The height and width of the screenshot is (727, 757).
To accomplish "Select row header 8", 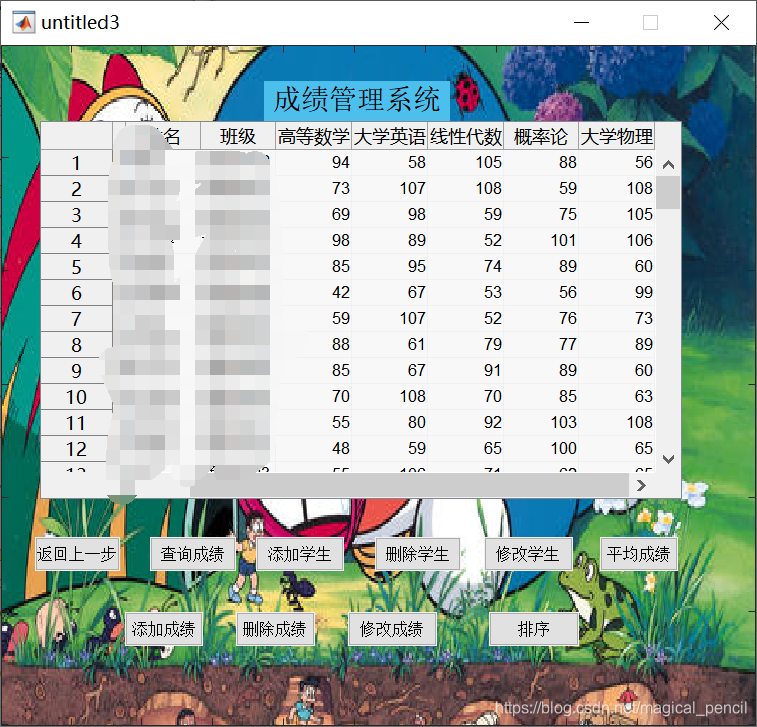I will click(x=76, y=345).
